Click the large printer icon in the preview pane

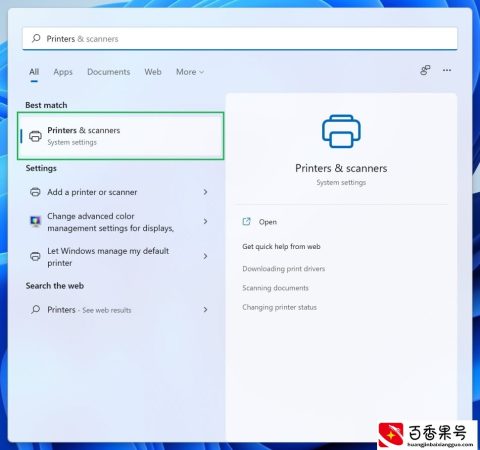(x=341, y=131)
